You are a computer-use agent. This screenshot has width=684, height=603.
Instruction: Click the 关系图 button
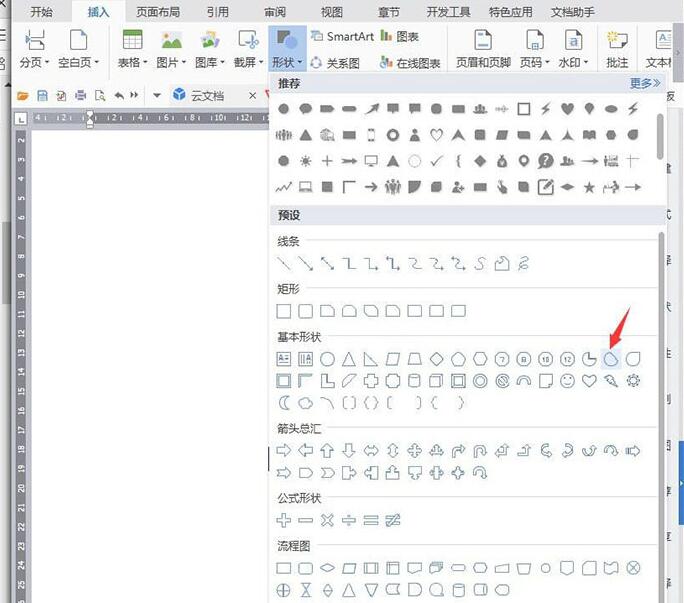[335, 63]
